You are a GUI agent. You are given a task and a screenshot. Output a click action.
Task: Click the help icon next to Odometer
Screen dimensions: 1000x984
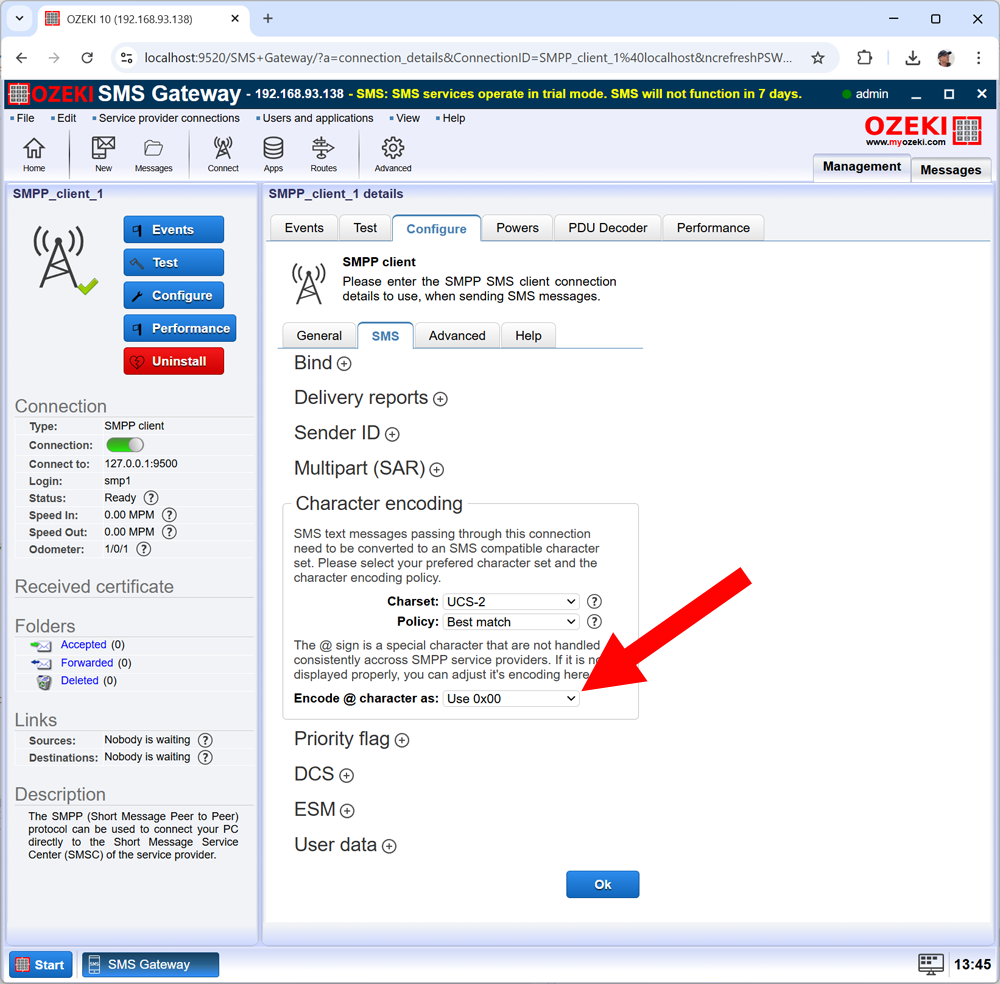[x=144, y=549]
